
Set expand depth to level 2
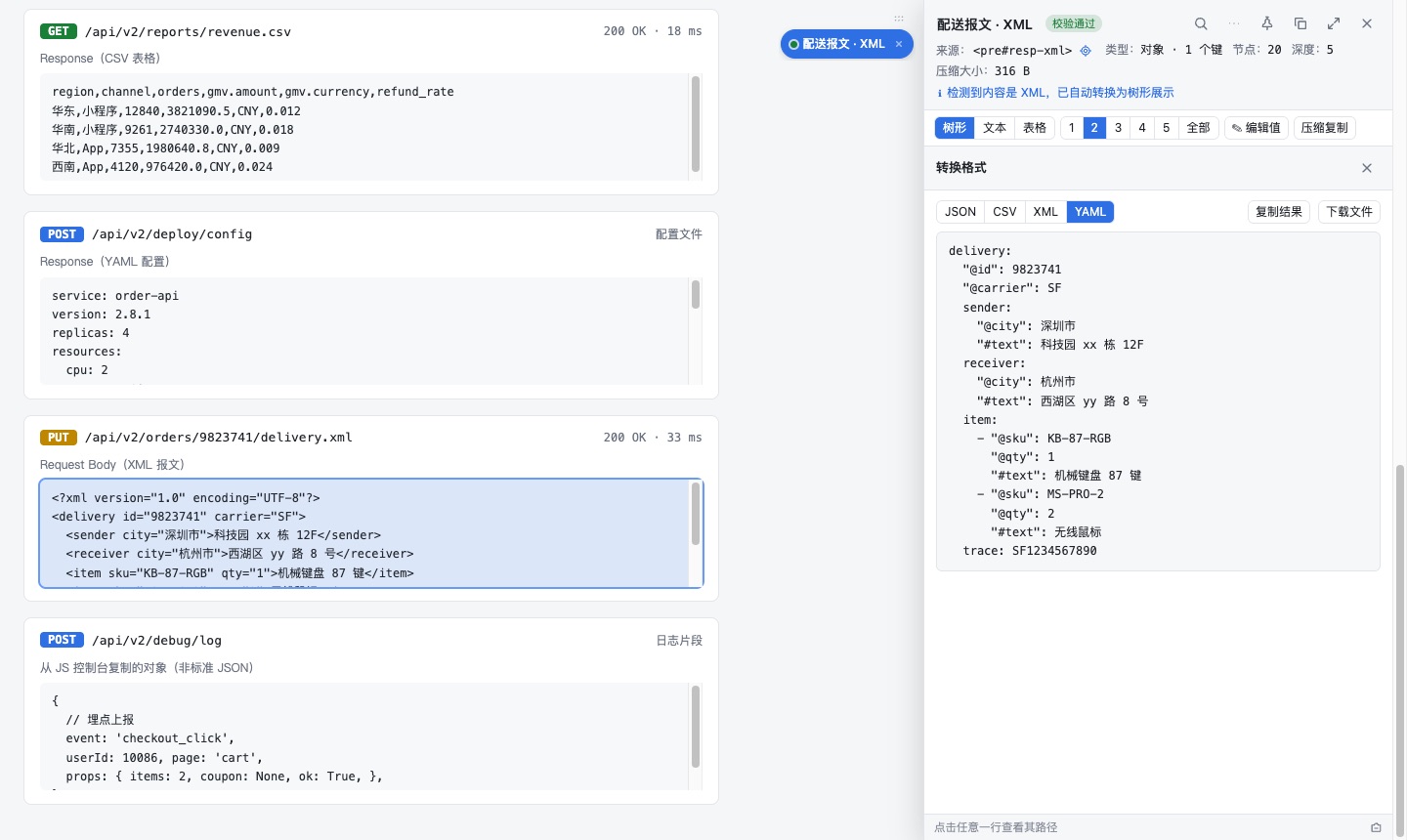pos(1094,128)
